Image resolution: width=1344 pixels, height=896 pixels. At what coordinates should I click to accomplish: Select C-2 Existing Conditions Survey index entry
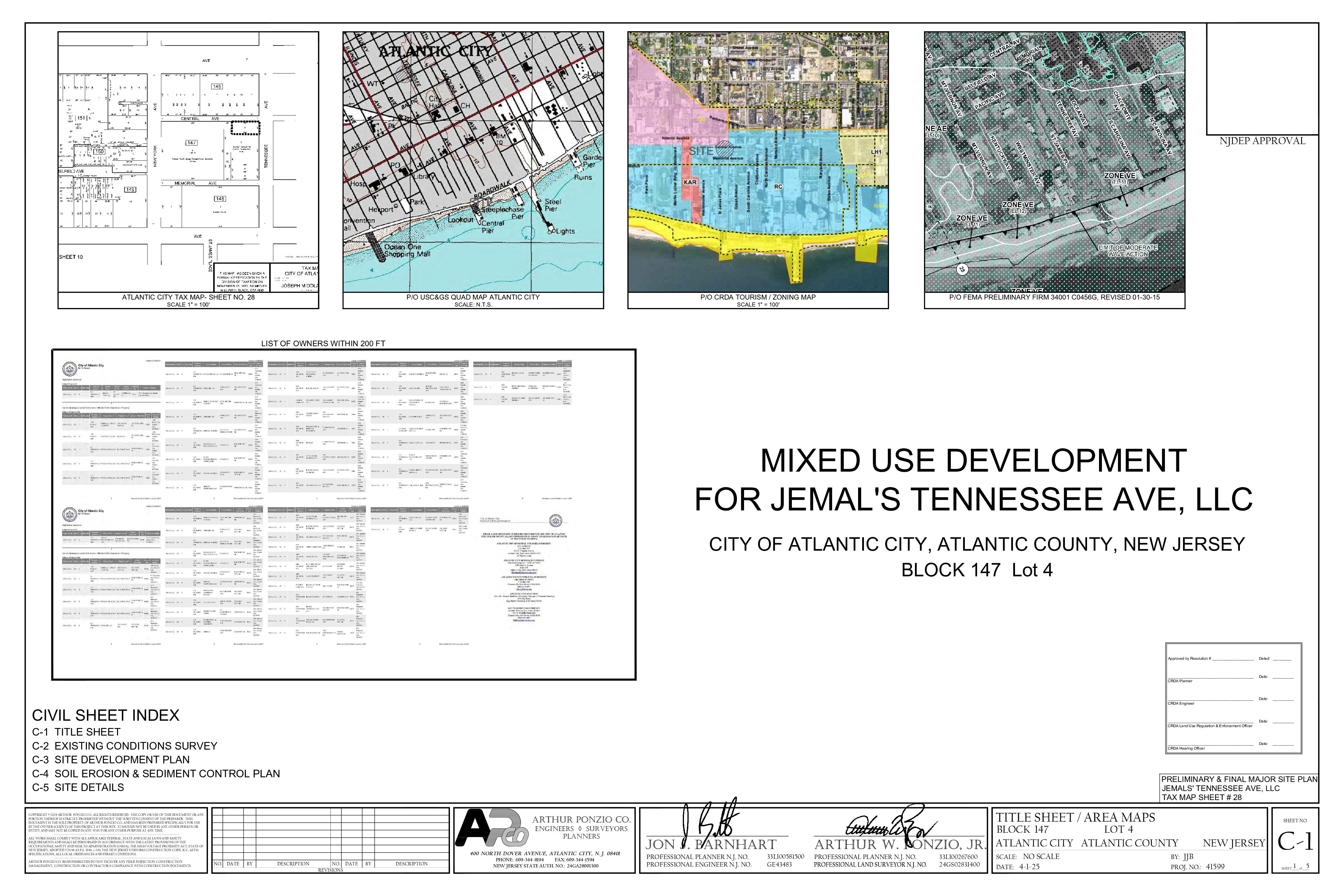125,746
